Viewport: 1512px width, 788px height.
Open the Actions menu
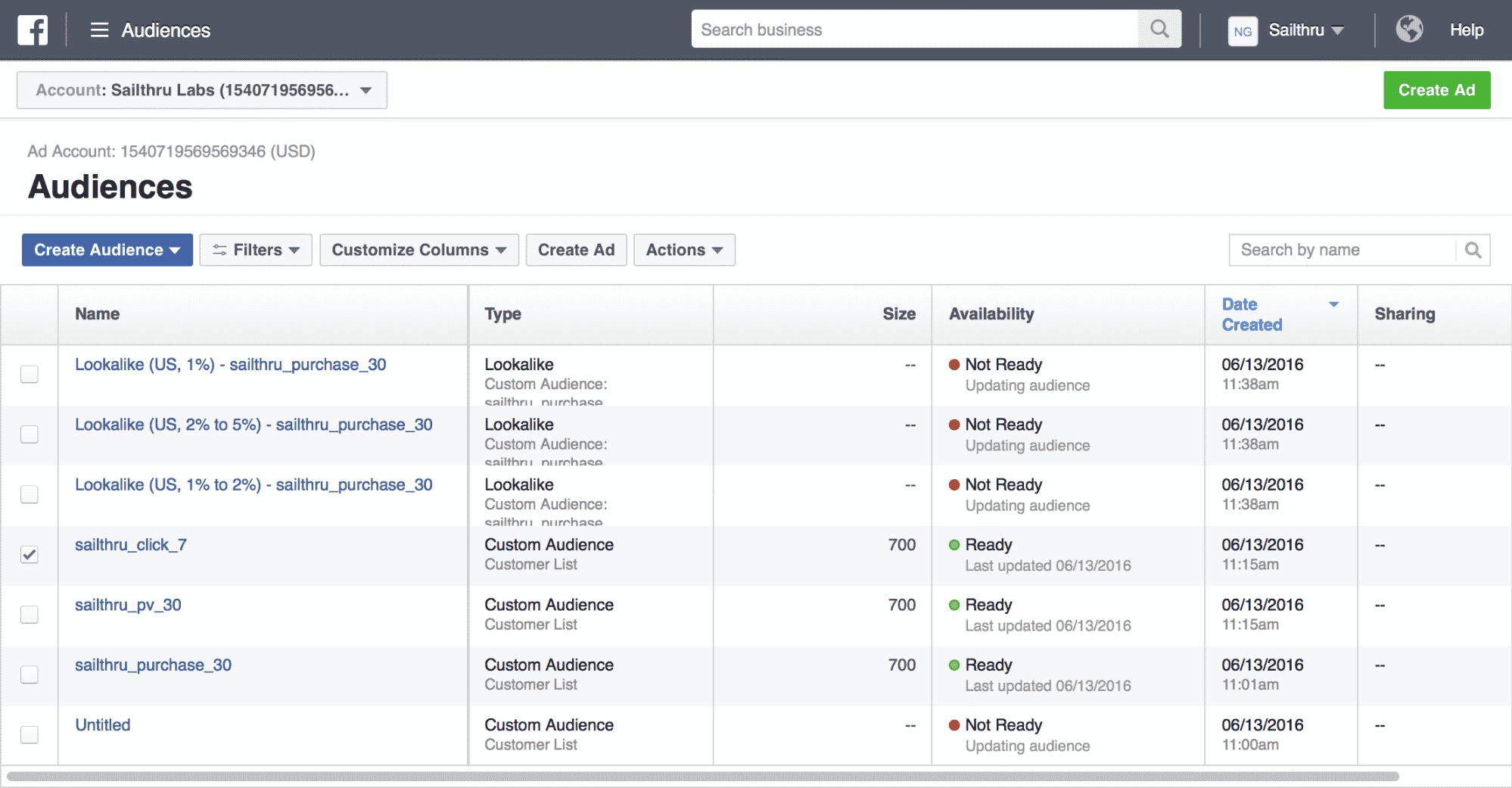(683, 251)
